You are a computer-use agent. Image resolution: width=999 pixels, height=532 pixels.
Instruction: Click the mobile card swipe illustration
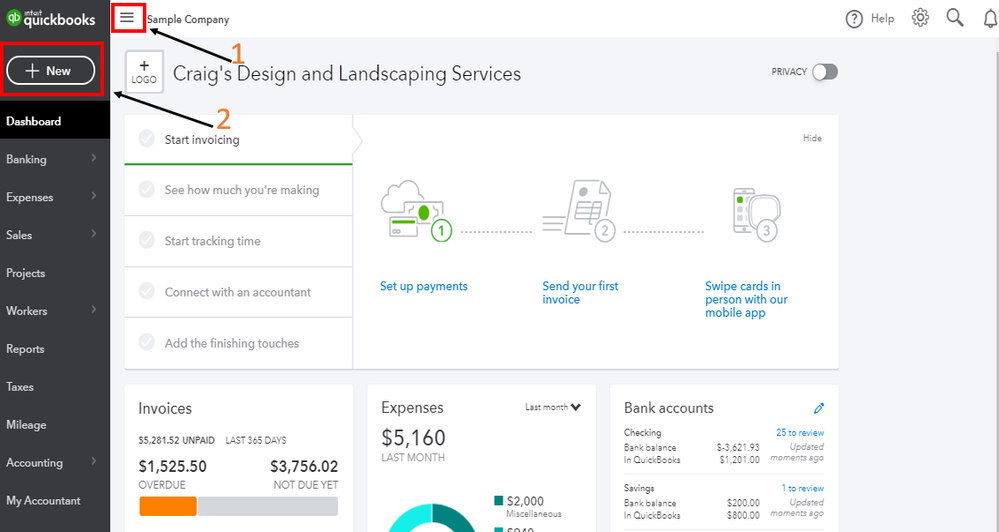coord(756,214)
